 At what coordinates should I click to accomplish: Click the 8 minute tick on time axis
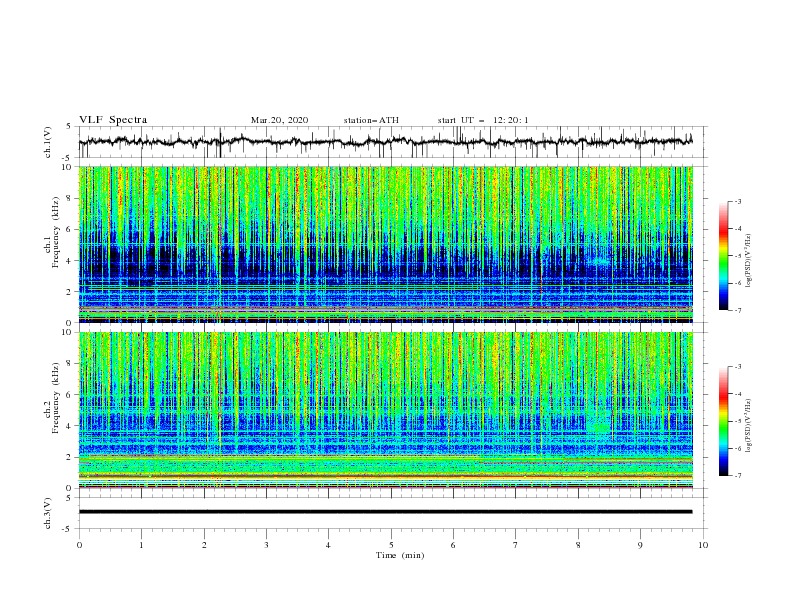(578, 545)
